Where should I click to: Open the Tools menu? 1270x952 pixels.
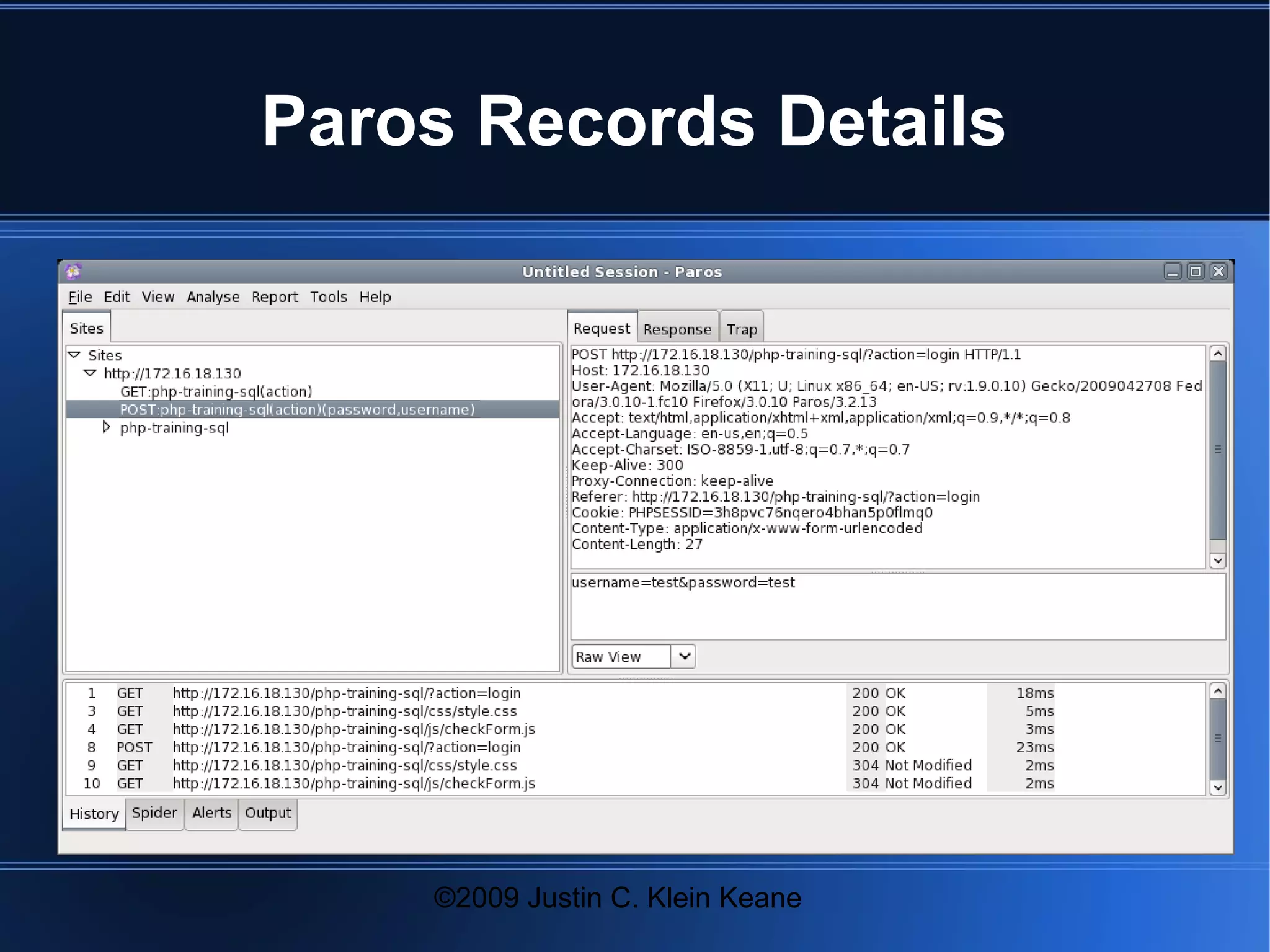(x=329, y=297)
